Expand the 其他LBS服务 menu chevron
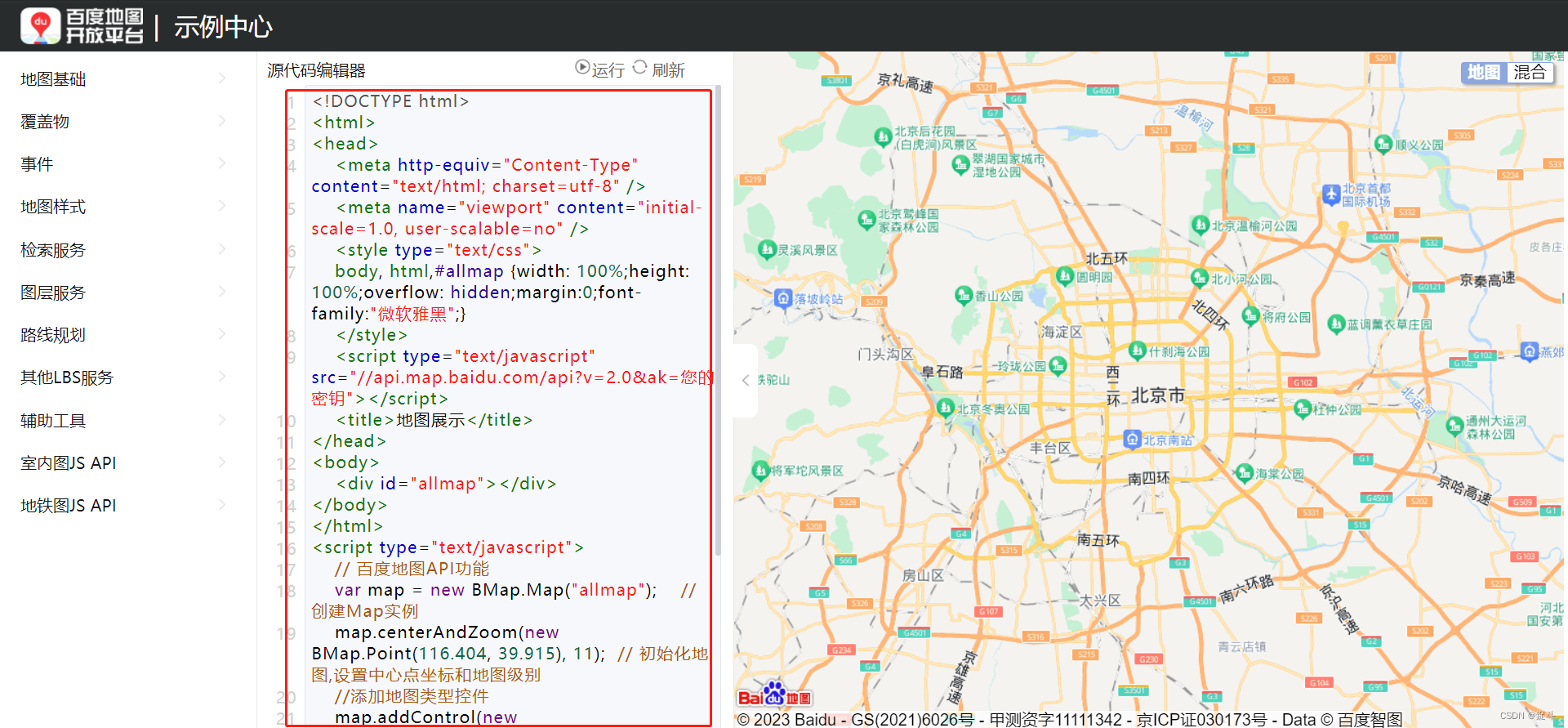This screenshot has height=728, width=1568. point(222,377)
